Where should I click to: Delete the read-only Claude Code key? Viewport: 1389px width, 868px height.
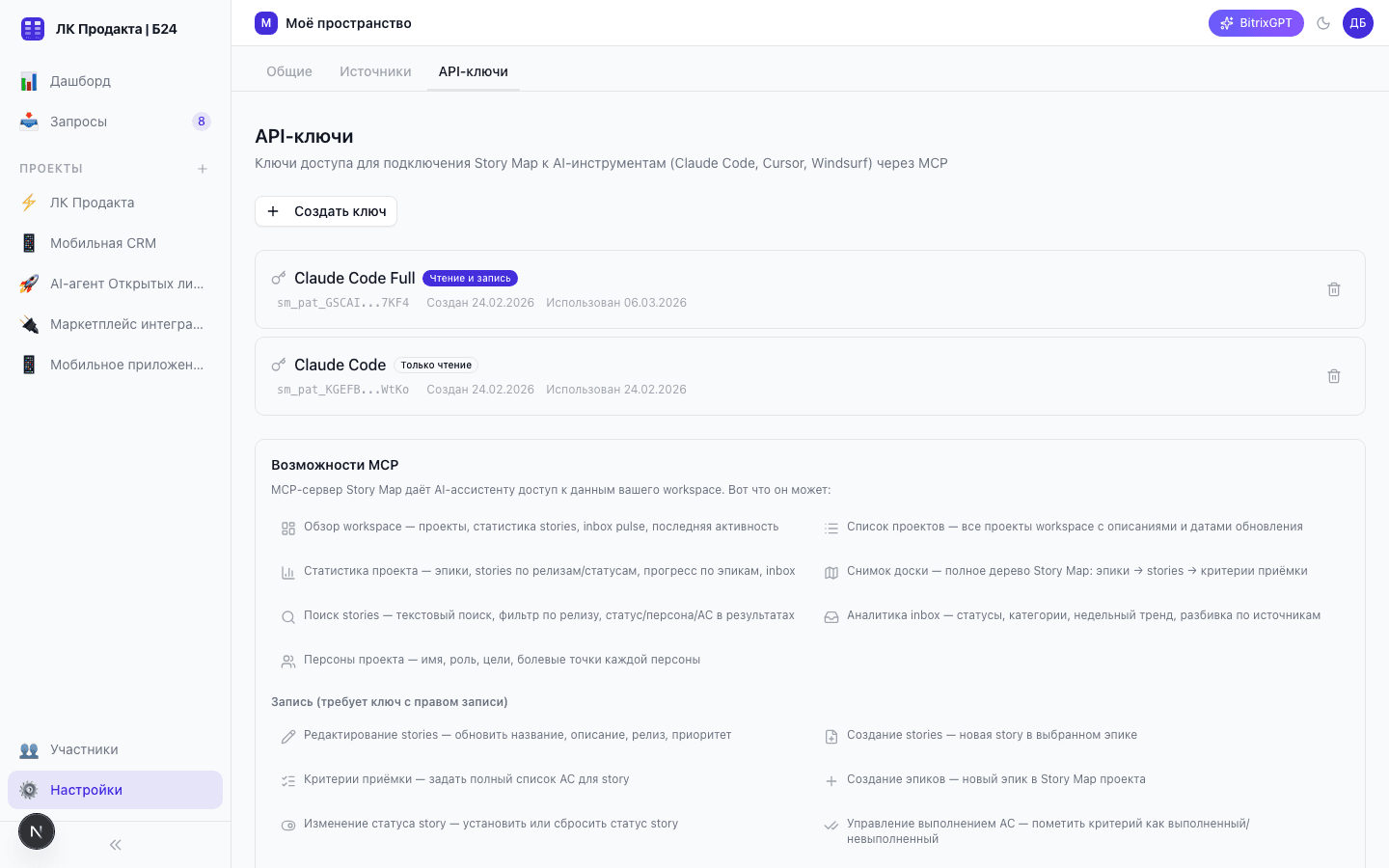(x=1334, y=376)
